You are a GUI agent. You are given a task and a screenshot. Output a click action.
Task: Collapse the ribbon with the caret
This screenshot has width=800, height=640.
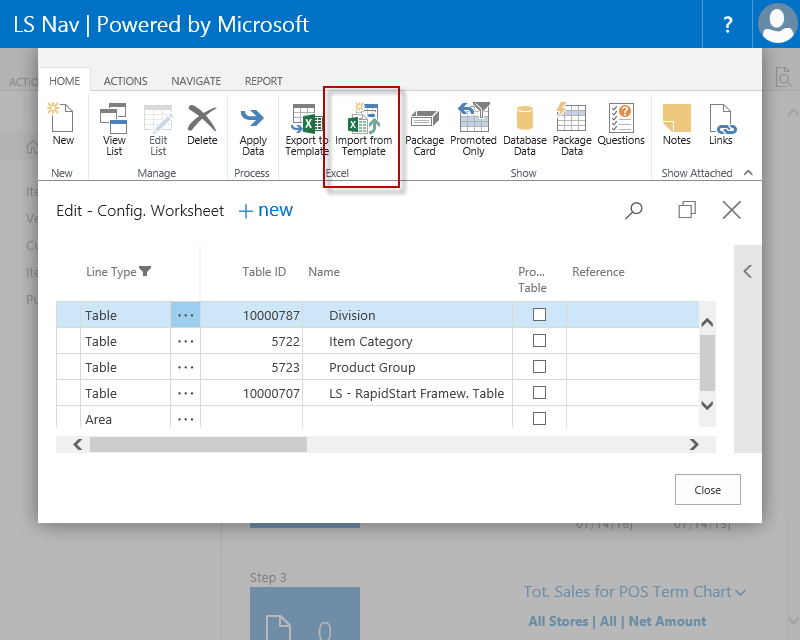tap(747, 173)
